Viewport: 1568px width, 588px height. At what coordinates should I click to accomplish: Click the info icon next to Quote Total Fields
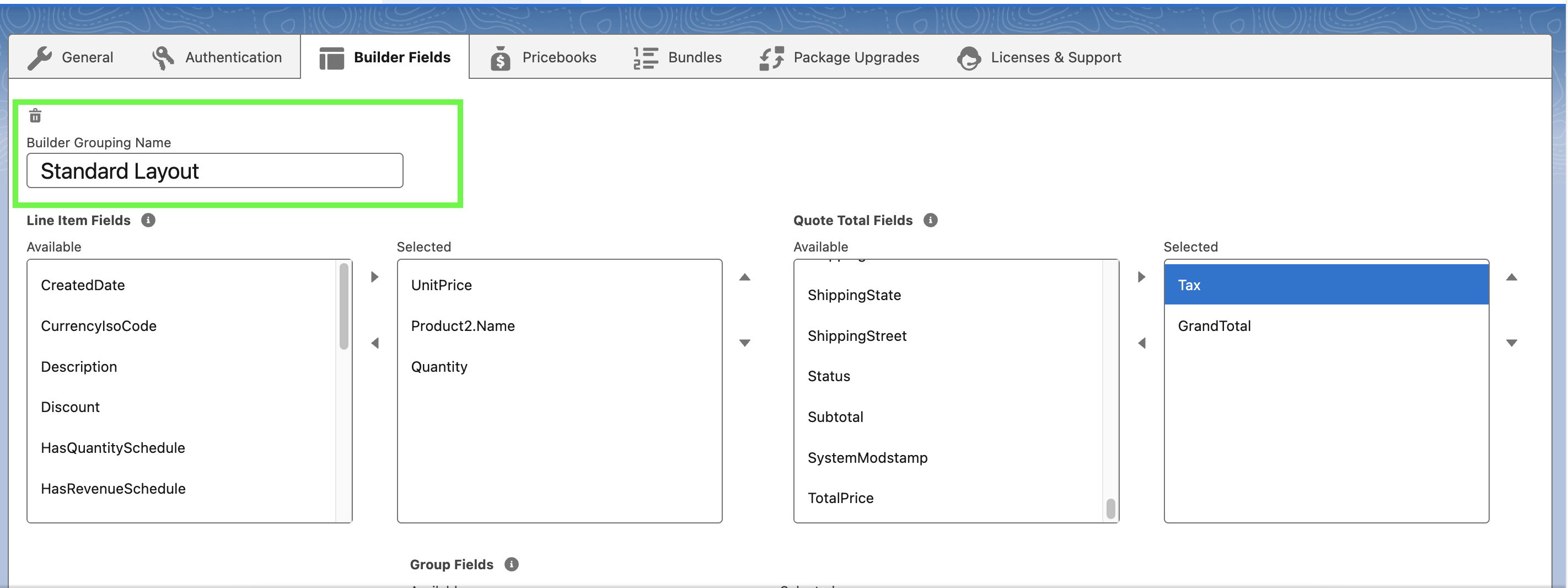(x=930, y=220)
